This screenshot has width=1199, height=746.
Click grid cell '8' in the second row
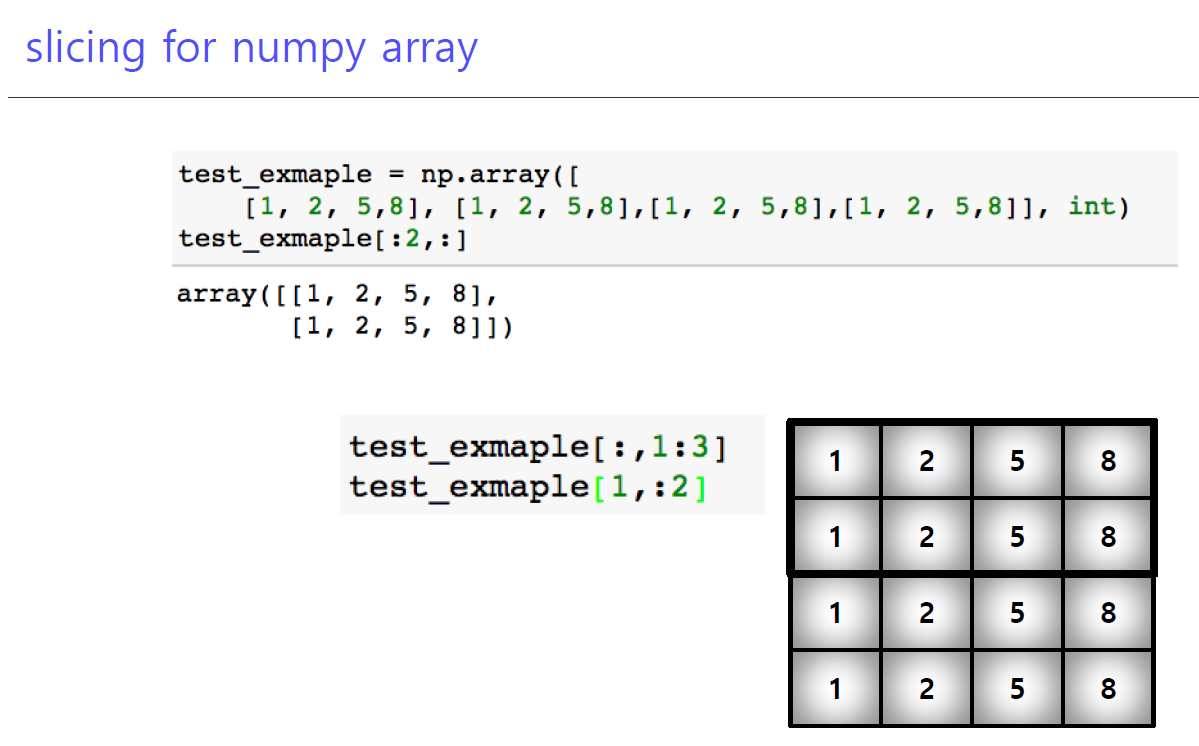(x=1108, y=537)
